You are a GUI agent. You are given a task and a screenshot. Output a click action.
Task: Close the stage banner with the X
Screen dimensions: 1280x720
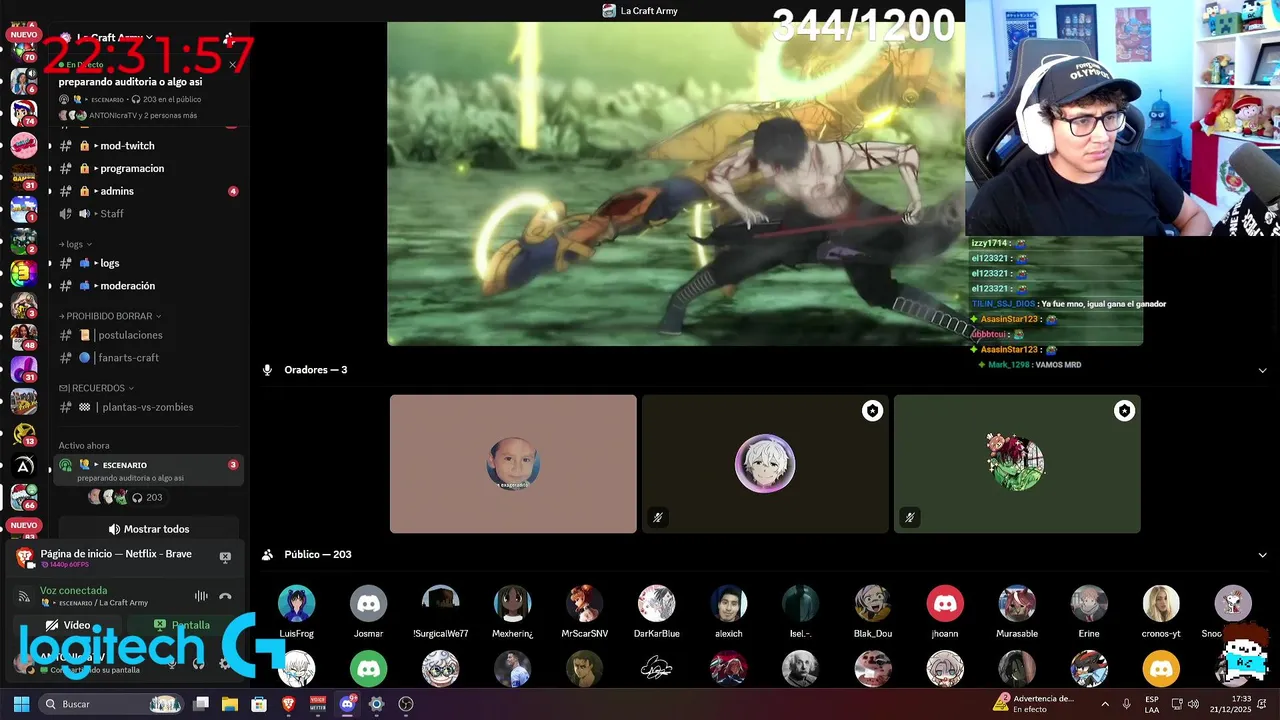(x=232, y=65)
